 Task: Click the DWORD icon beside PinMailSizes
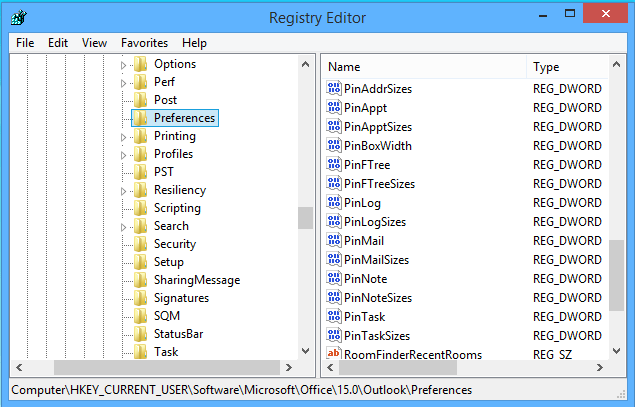click(x=334, y=260)
